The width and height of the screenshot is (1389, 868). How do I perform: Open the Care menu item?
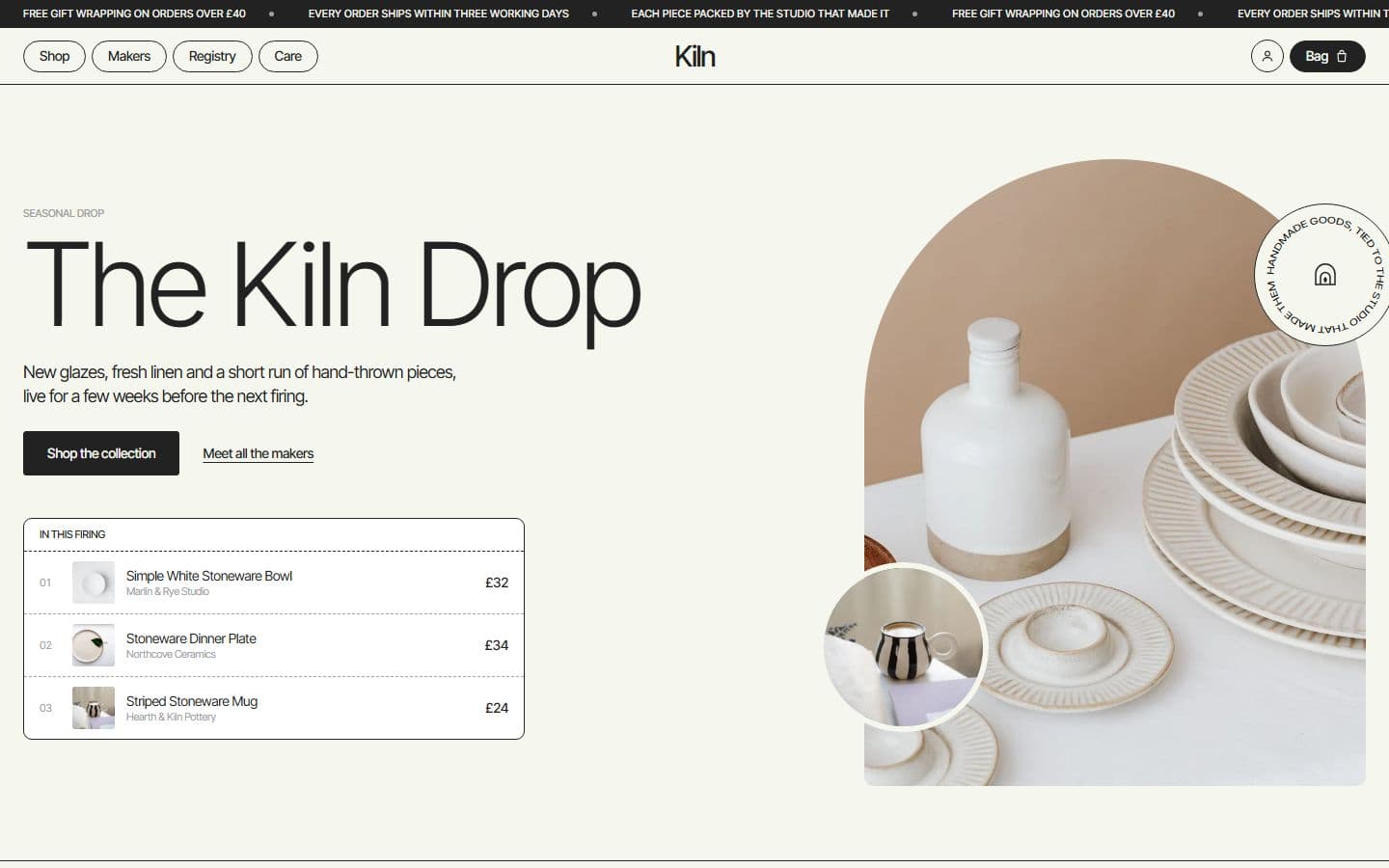pyautogui.click(x=287, y=56)
